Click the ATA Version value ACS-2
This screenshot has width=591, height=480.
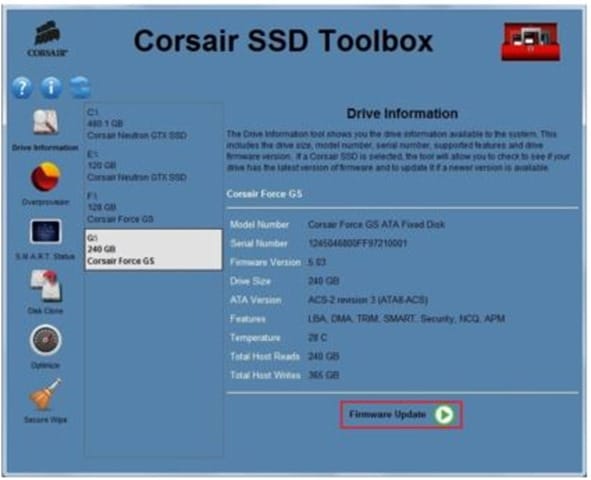(368, 300)
